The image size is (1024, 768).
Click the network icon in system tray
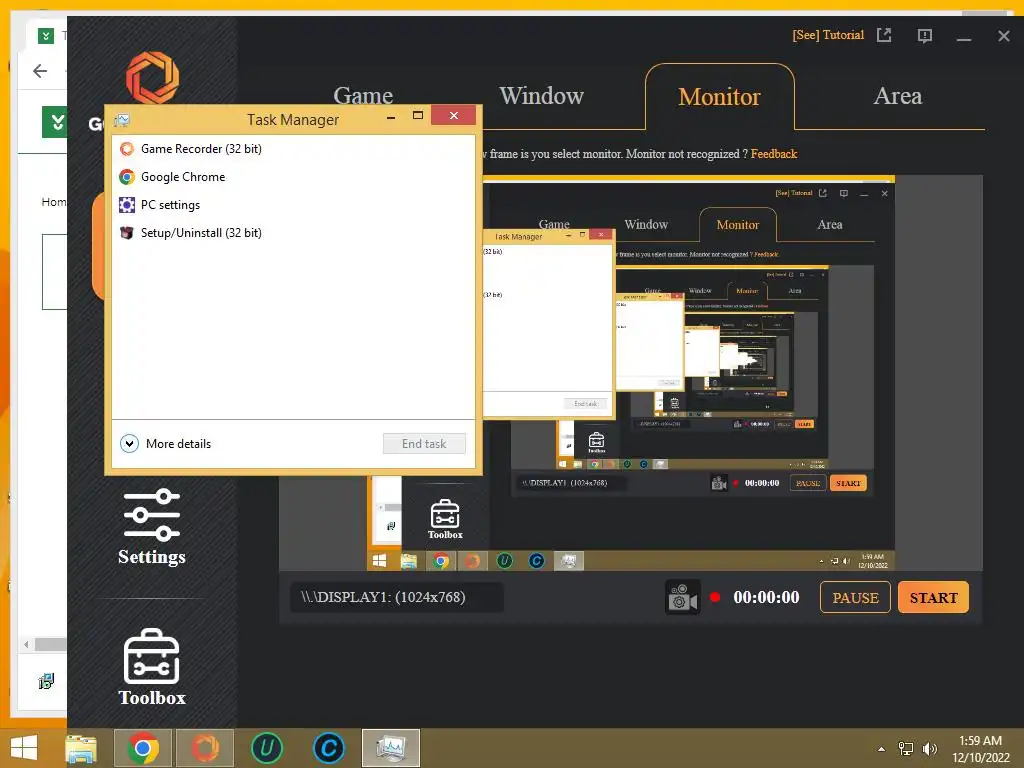(x=906, y=749)
